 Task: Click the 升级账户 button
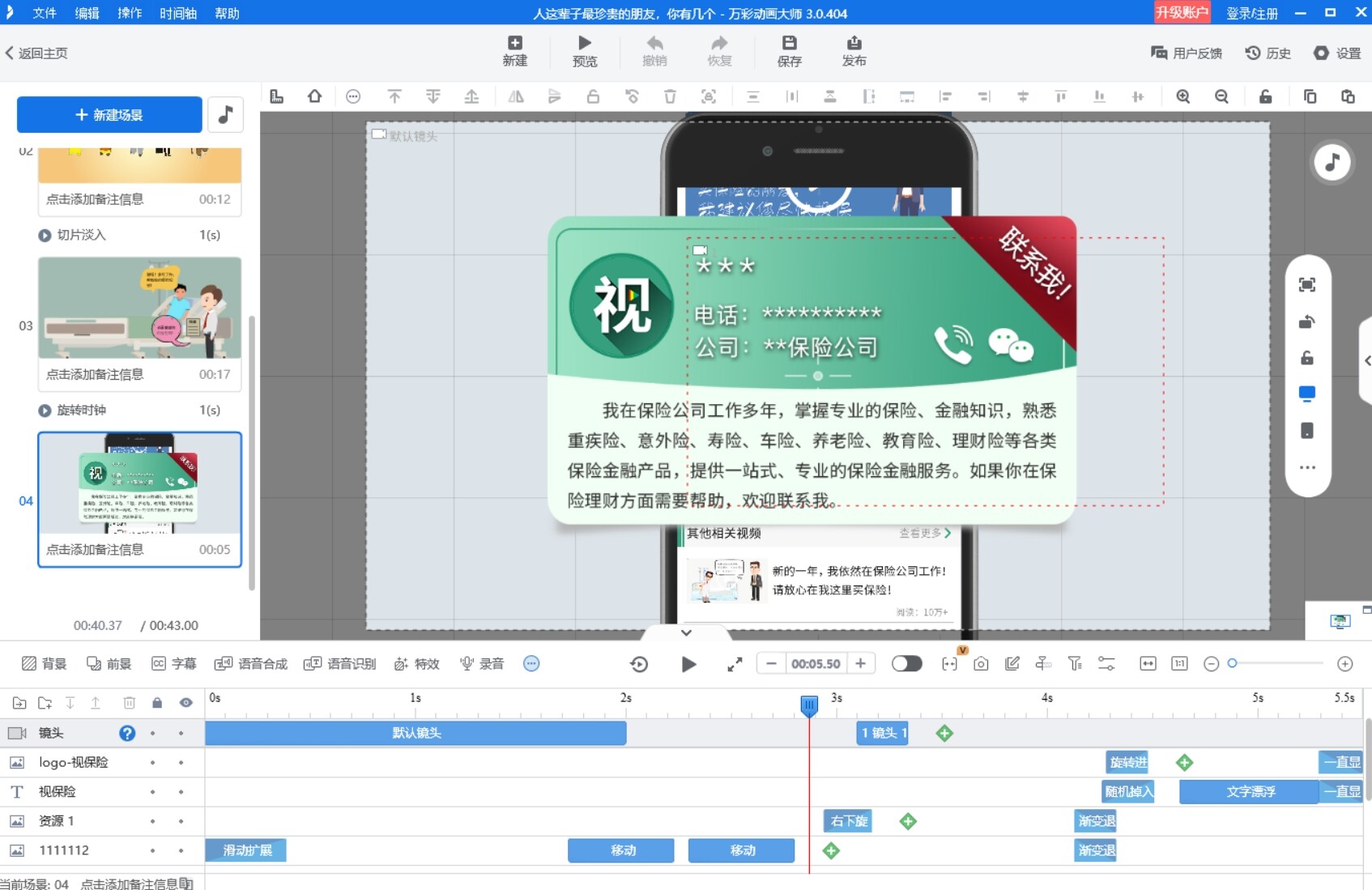(1182, 12)
